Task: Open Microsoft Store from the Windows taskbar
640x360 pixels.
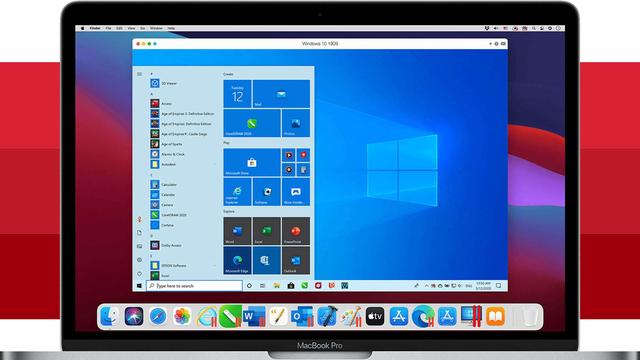Action: point(291,286)
